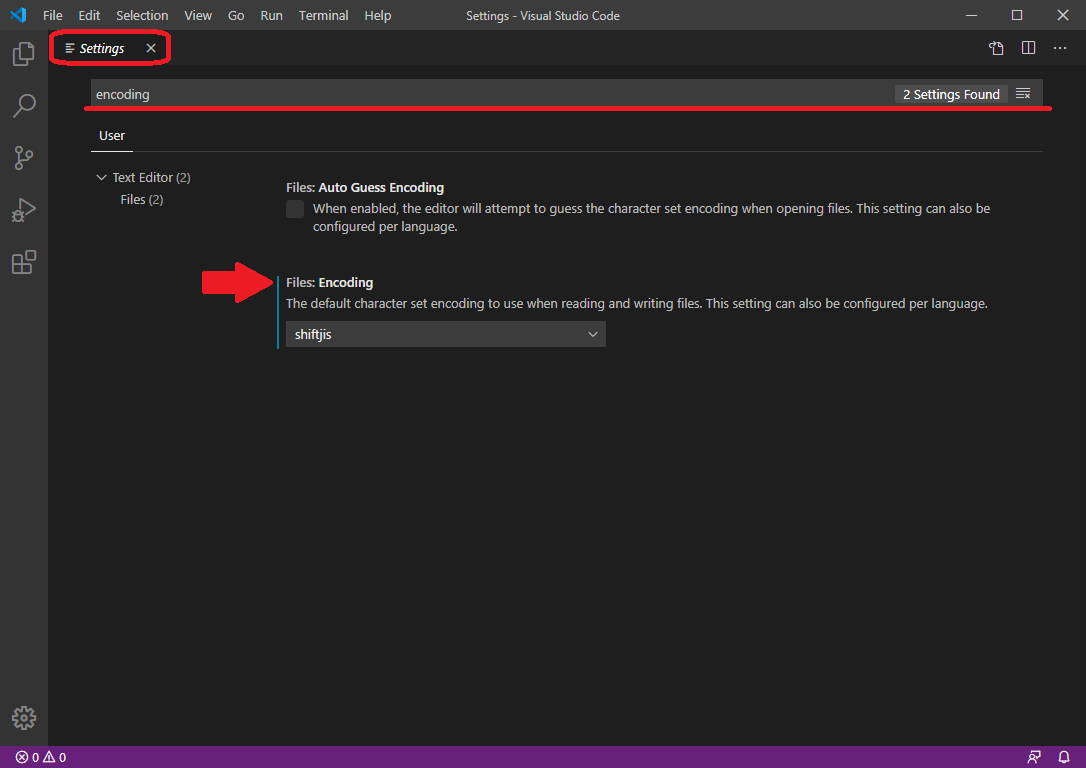Viewport: 1086px width, 768px height.
Task: Click the 2 Settings Found badge
Action: 951,94
